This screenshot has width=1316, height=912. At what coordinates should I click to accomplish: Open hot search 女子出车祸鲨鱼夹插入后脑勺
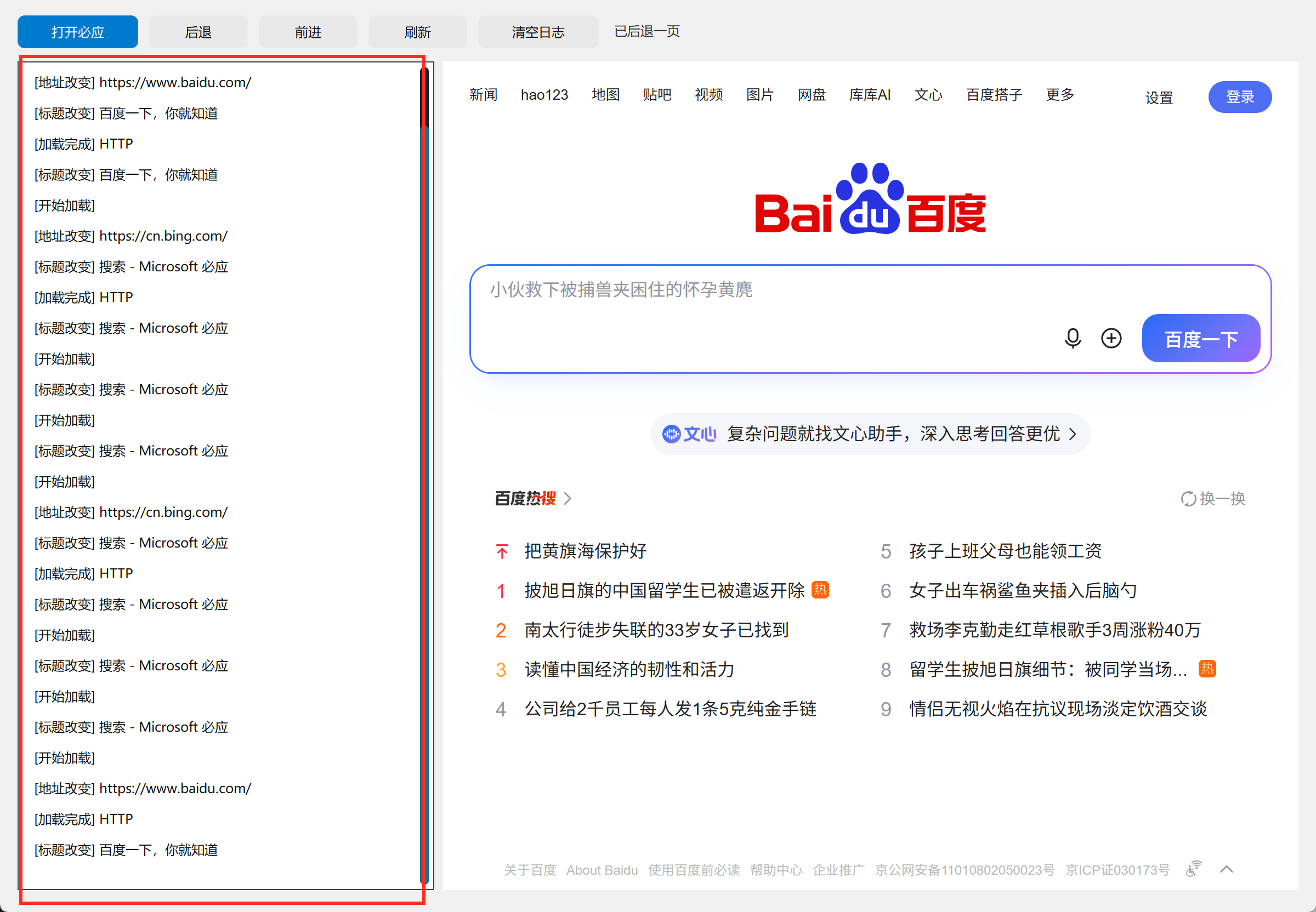(1023, 590)
